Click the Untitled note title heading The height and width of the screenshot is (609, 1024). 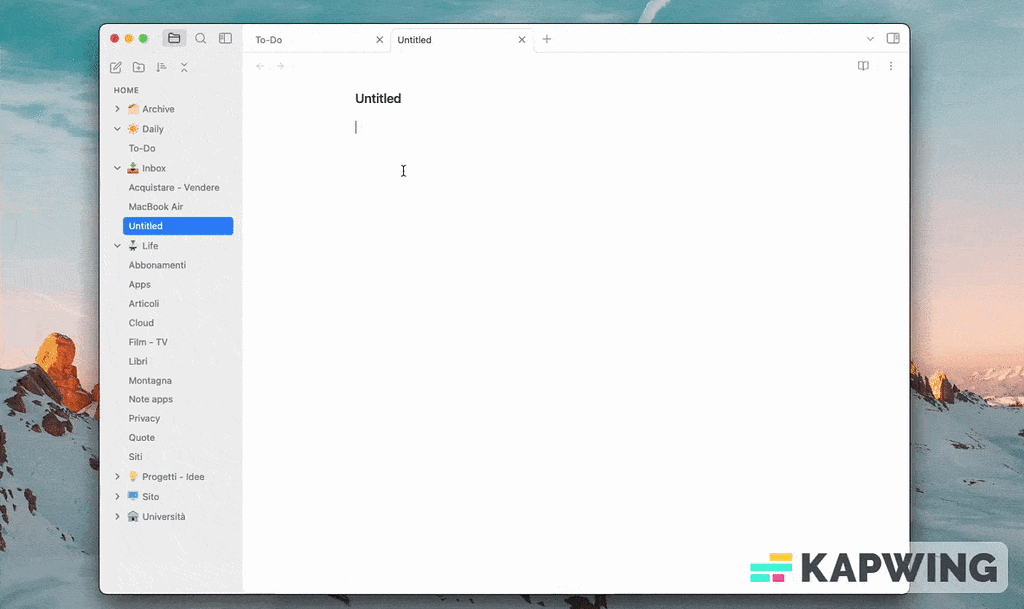point(378,98)
